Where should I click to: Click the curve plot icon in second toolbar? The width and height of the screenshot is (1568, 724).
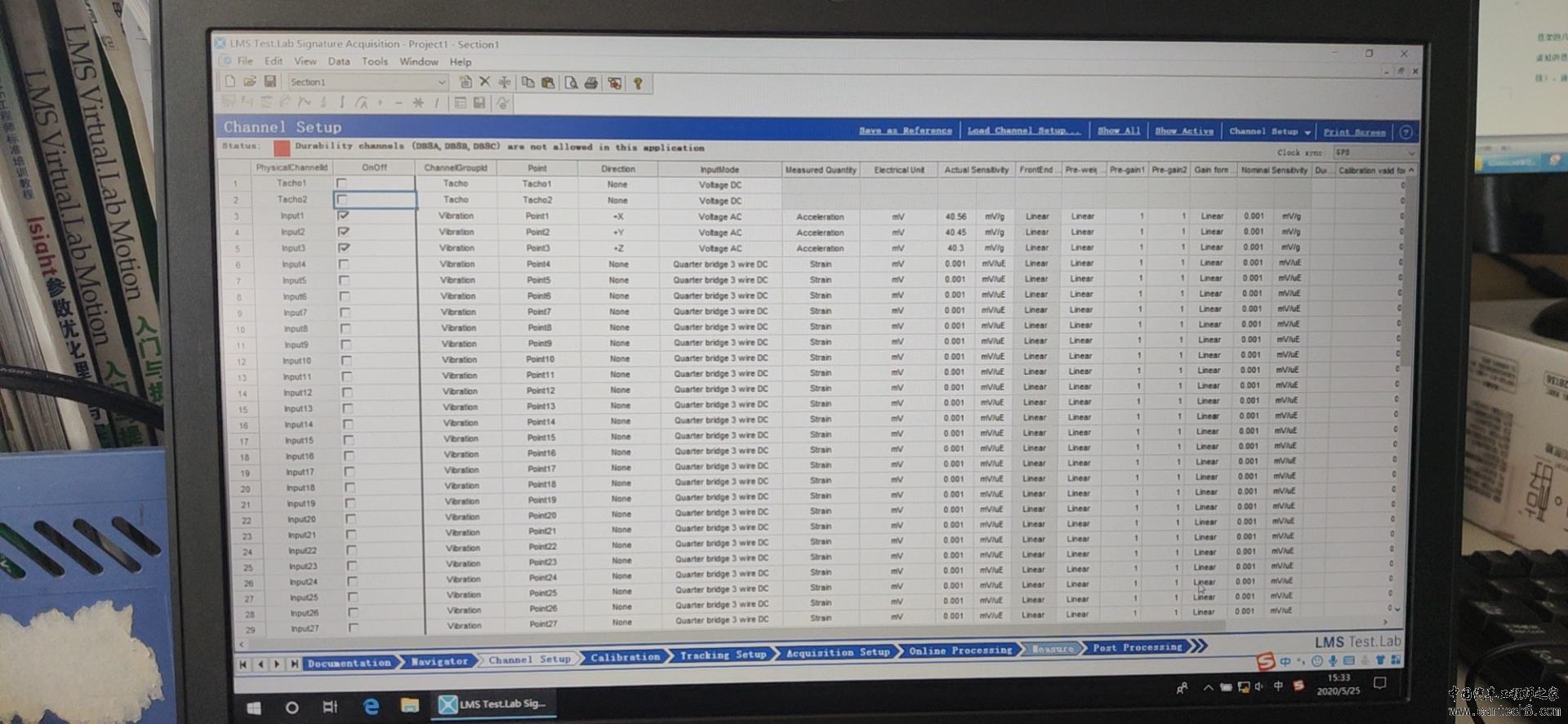[x=305, y=102]
